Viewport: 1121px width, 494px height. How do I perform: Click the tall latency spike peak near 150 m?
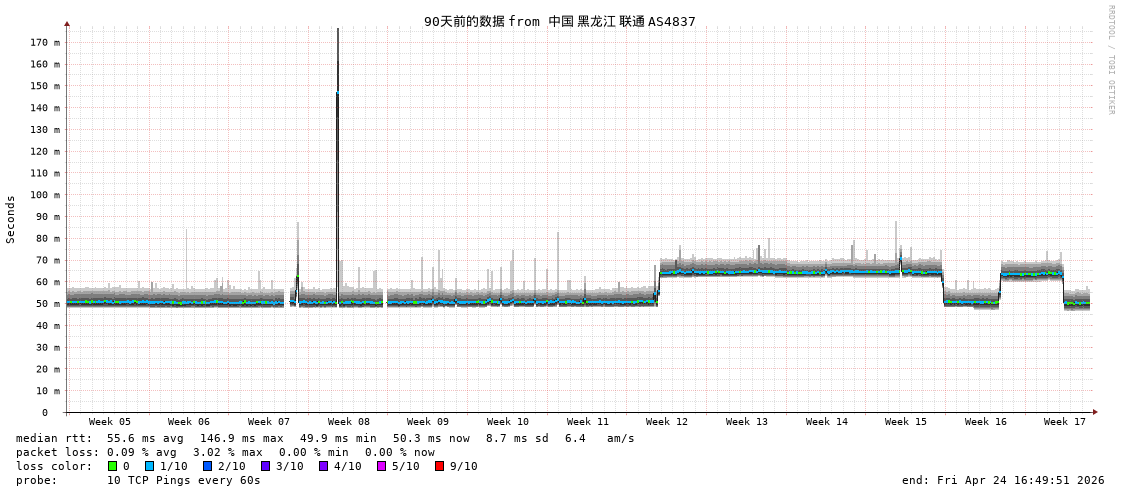pyautogui.click(x=337, y=93)
